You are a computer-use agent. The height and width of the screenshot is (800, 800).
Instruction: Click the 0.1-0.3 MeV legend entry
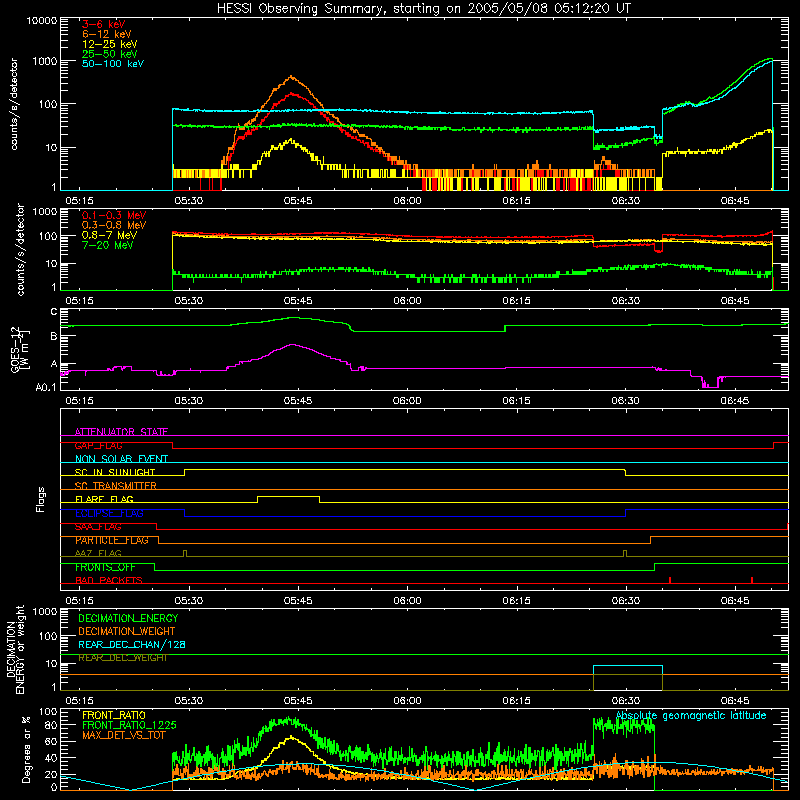(114, 215)
